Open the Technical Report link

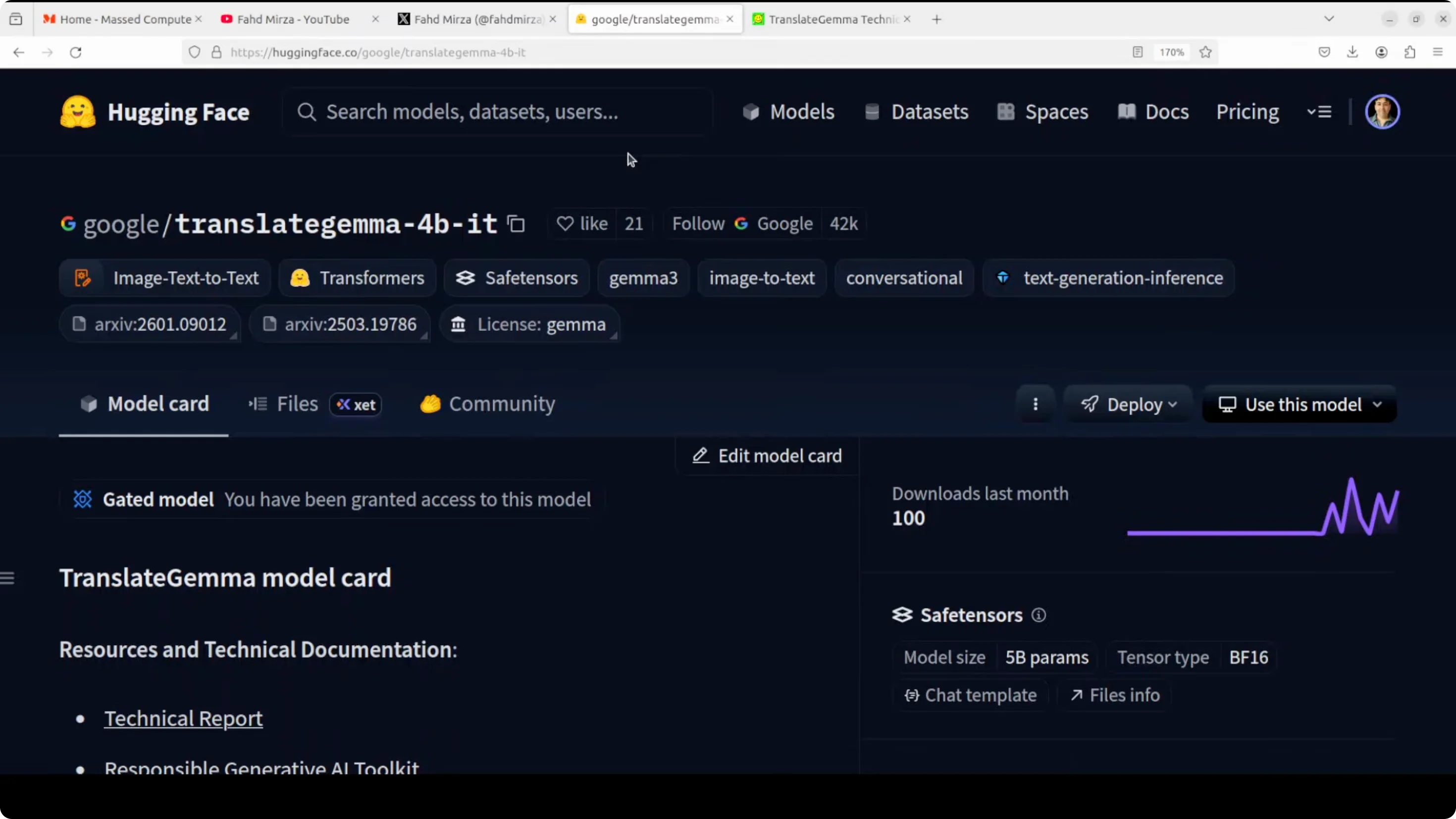point(183,718)
